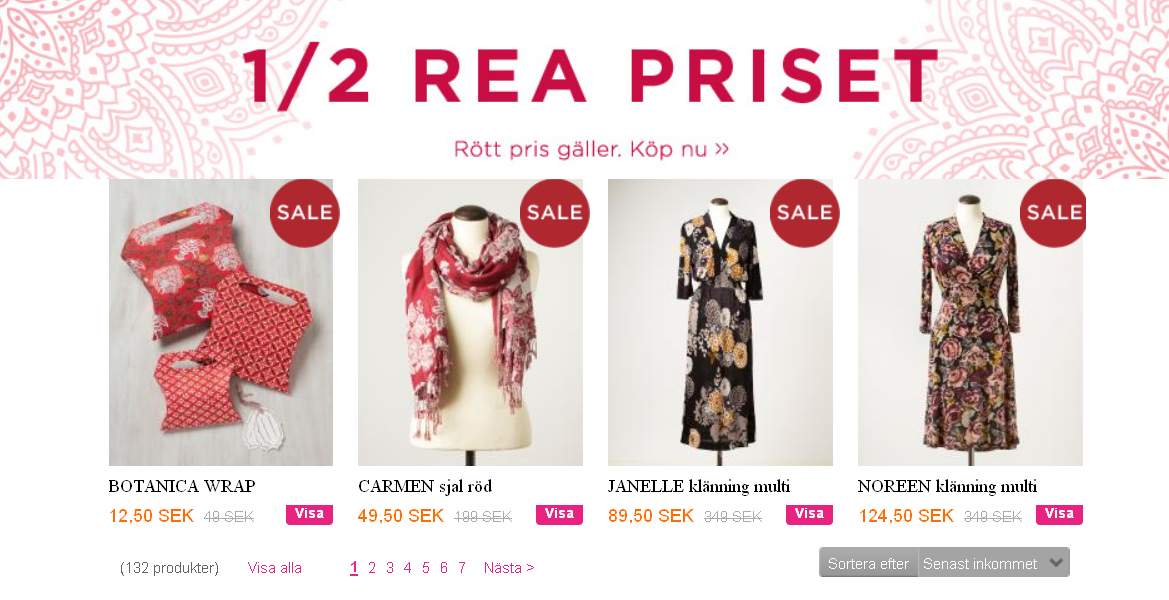Click the Rött pris gäller Köp nu banner link
Image resolution: width=1169 pixels, height=600 pixels.
tap(591, 149)
